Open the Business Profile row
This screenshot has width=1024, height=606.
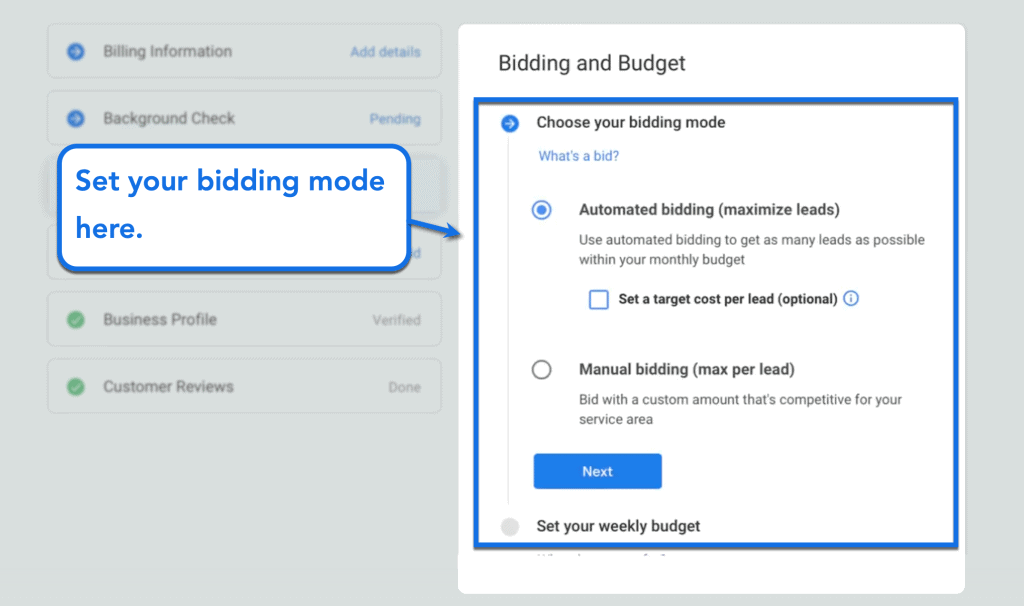[x=244, y=319]
